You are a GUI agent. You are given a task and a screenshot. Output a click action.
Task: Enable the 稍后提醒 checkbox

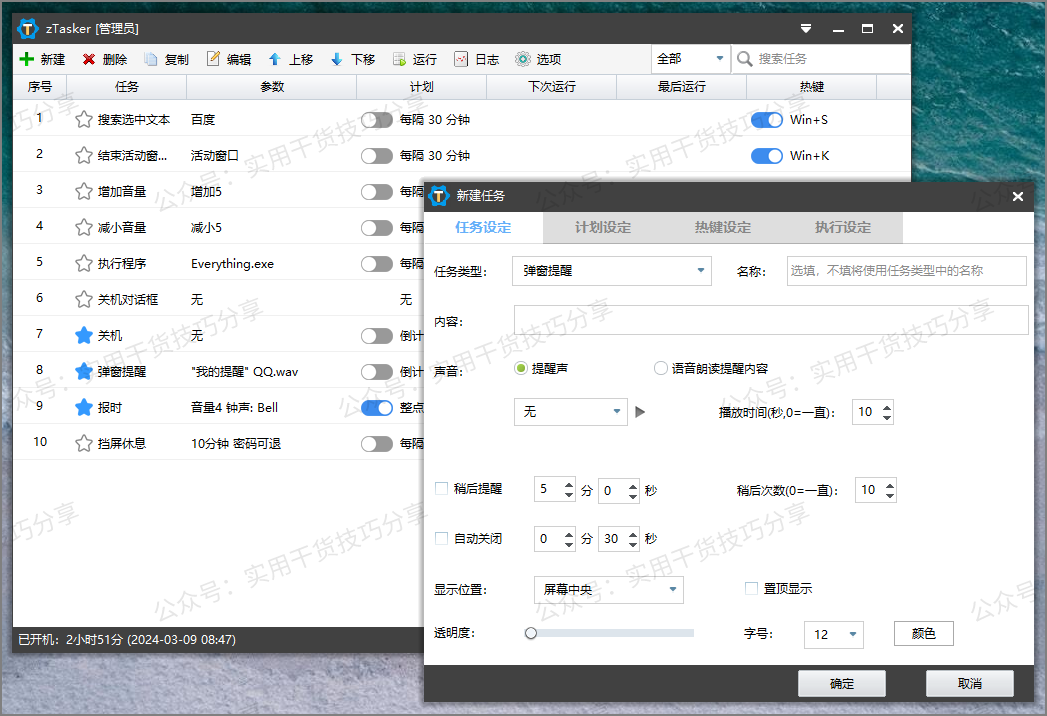441,489
